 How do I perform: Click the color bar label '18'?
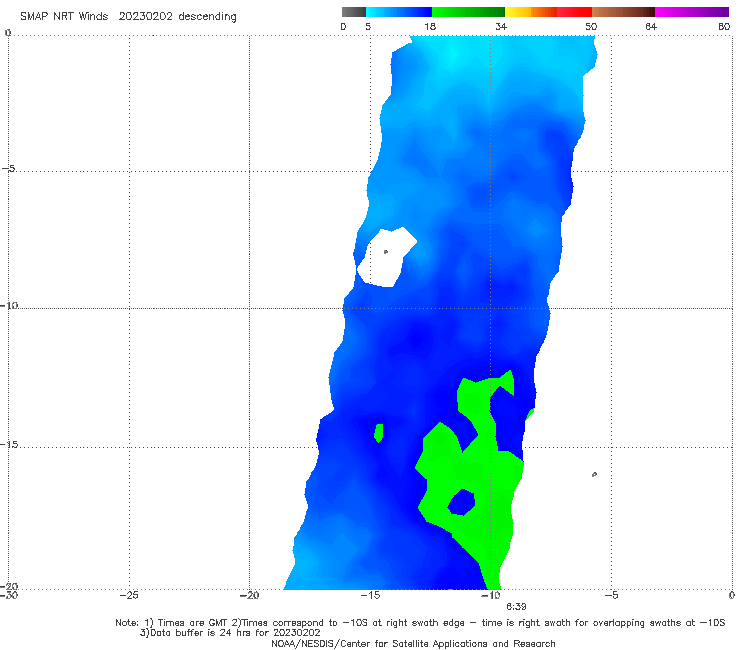pyautogui.click(x=430, y=26)
